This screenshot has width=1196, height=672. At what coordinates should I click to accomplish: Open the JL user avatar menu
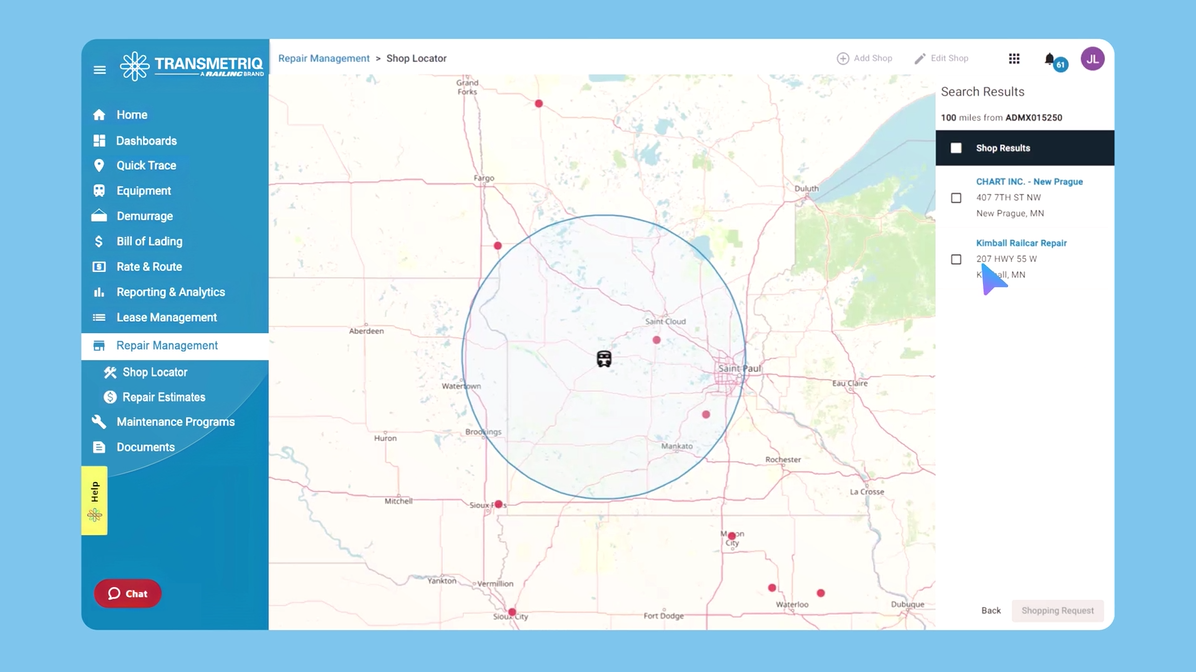click(x=1092, y=59)
